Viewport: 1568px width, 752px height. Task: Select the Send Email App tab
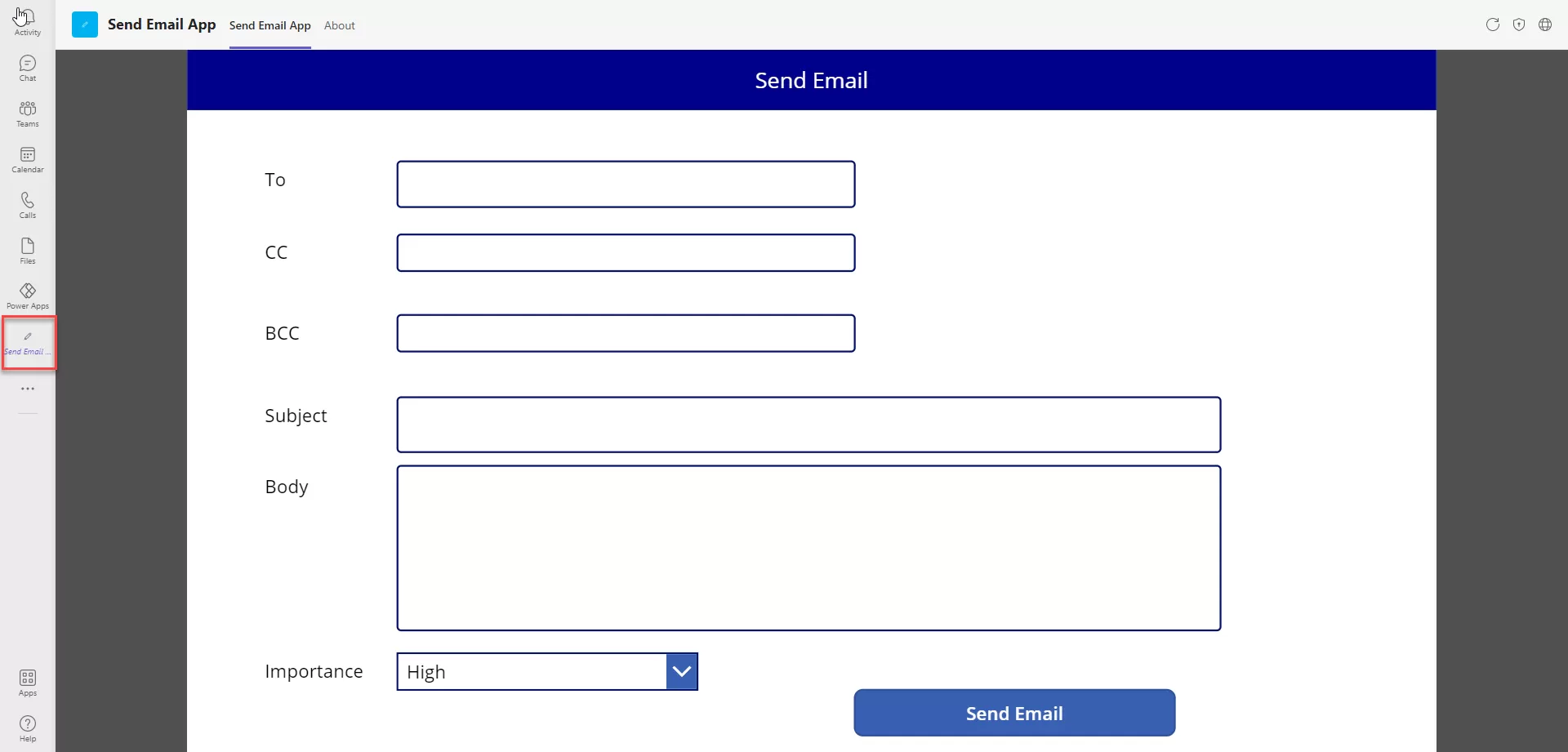click(270, 25)
